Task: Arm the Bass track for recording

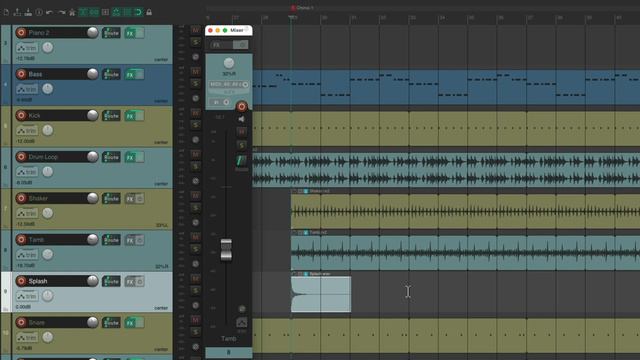Action: (21, 74)
